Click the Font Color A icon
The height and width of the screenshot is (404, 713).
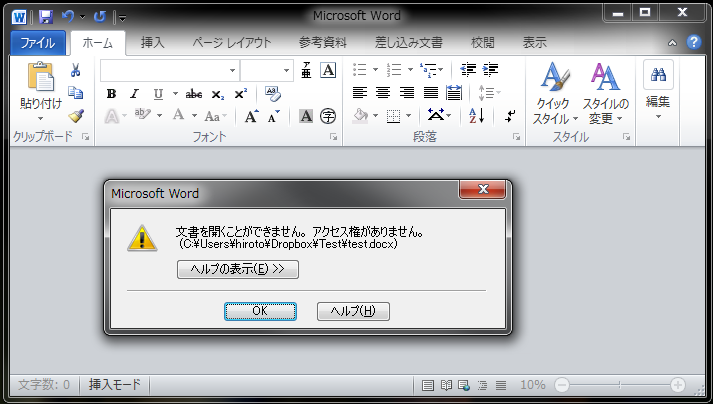179,116
